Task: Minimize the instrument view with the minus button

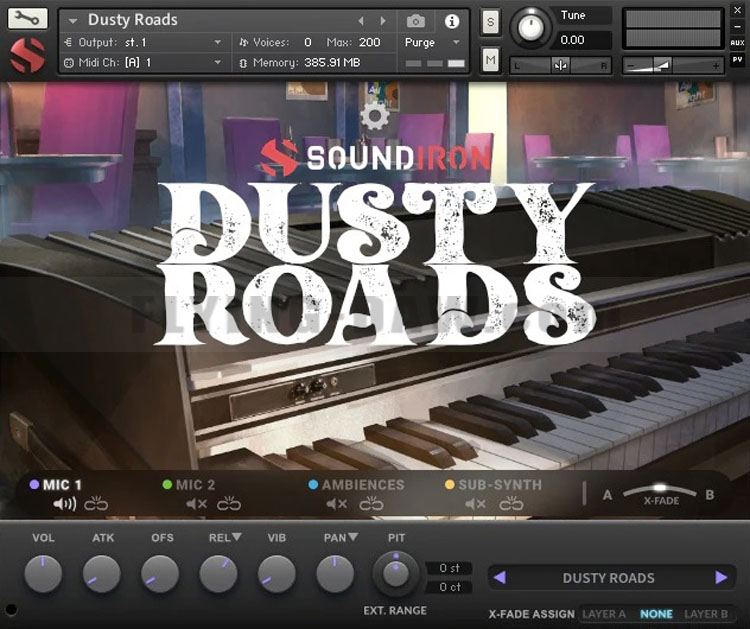Action: (737, 27)
